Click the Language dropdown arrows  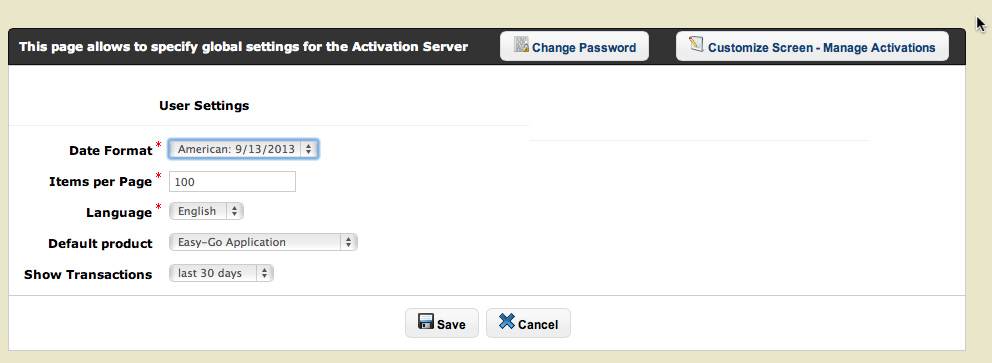pyautogui.click(x=234, y=211)
